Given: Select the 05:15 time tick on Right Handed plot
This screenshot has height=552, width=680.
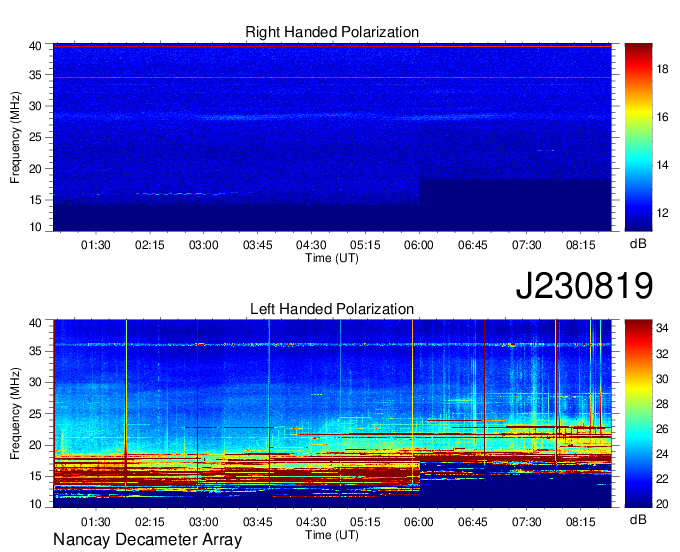Looking at the screenshot, I should (365, 245).
